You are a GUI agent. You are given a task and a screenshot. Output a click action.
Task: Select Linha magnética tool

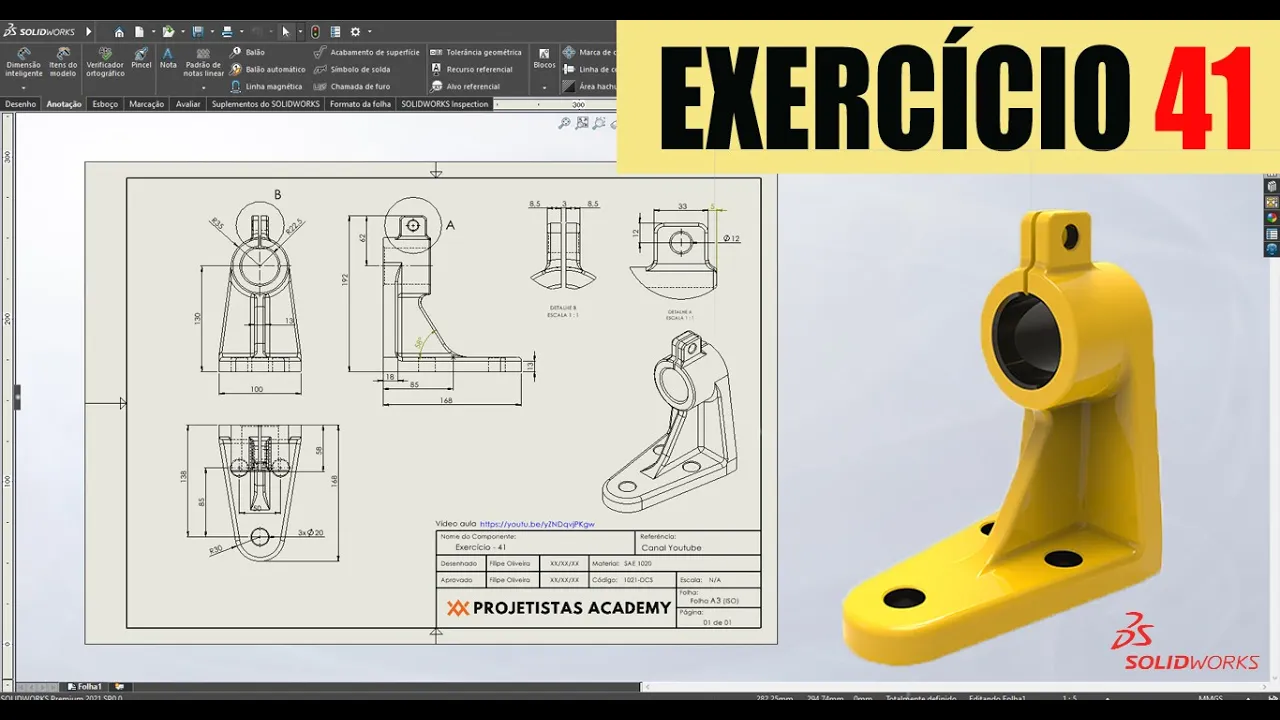tap(266, 87)
